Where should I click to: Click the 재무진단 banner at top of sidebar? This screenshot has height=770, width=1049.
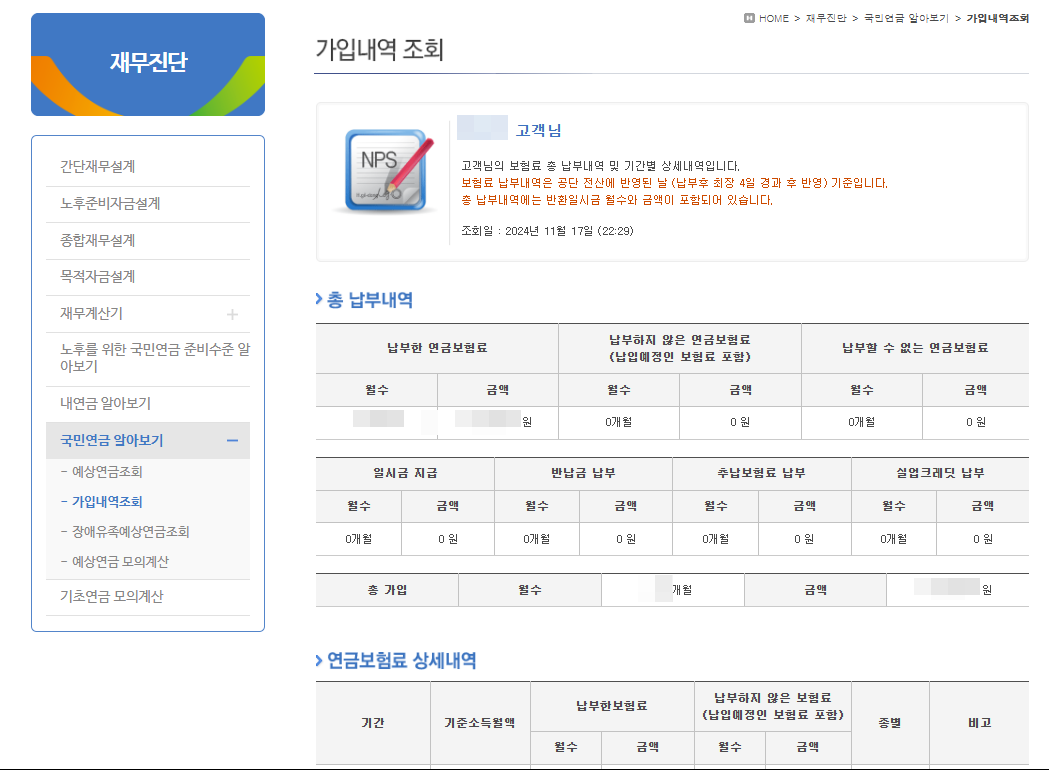pyautogui.click(x=147, y=62)
